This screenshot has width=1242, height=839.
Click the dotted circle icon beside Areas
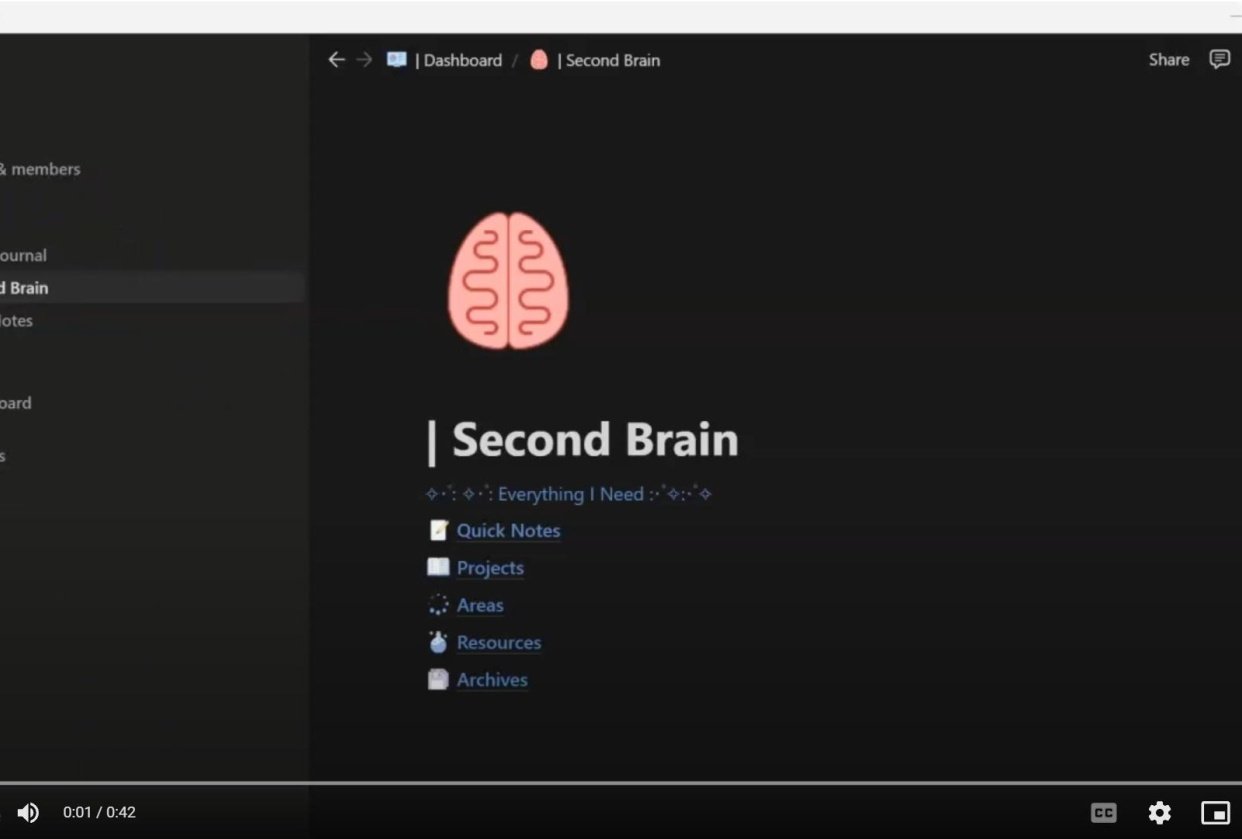[x=437, y=605]
